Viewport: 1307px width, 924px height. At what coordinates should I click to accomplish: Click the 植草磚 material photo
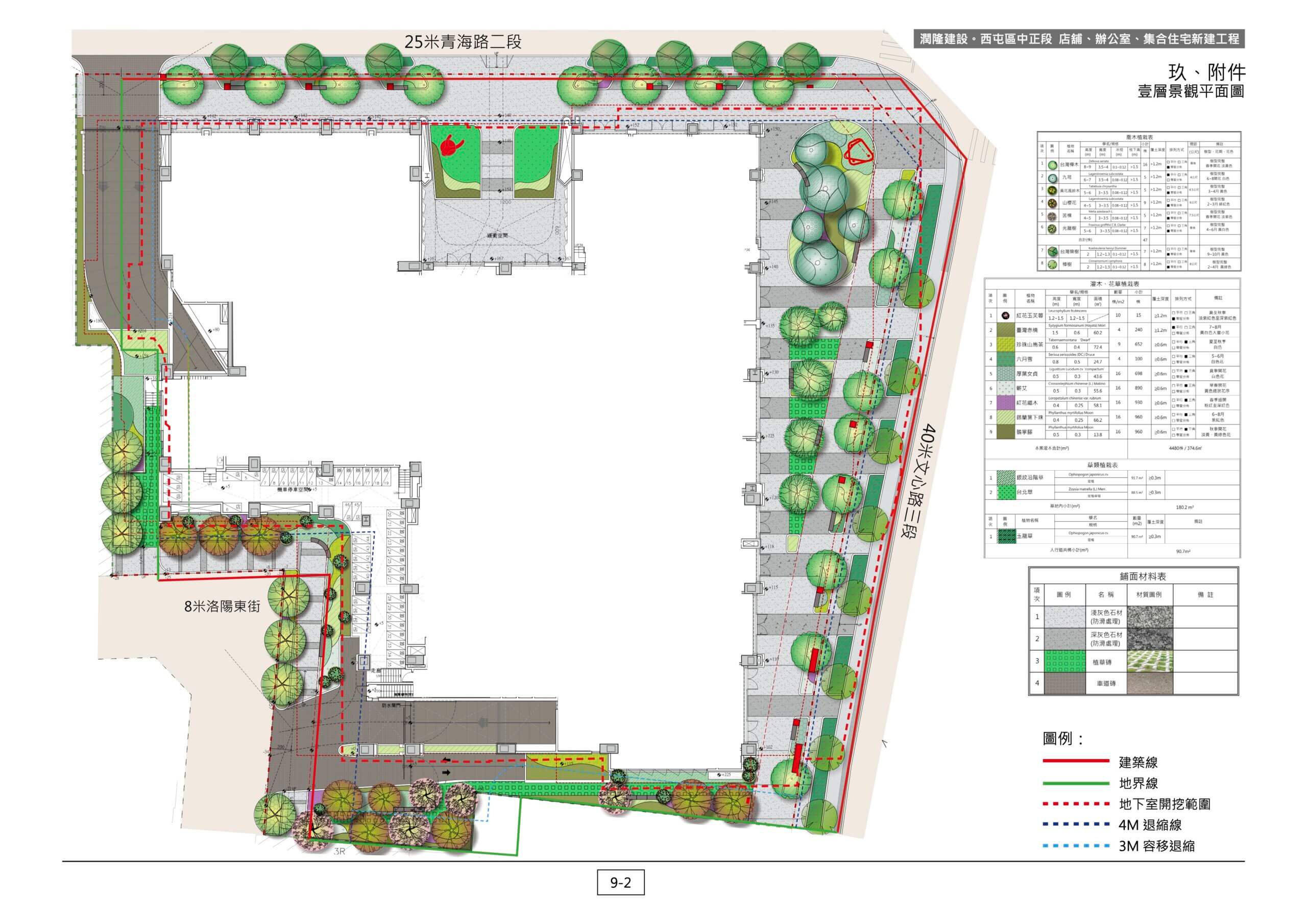[1150, 662]
